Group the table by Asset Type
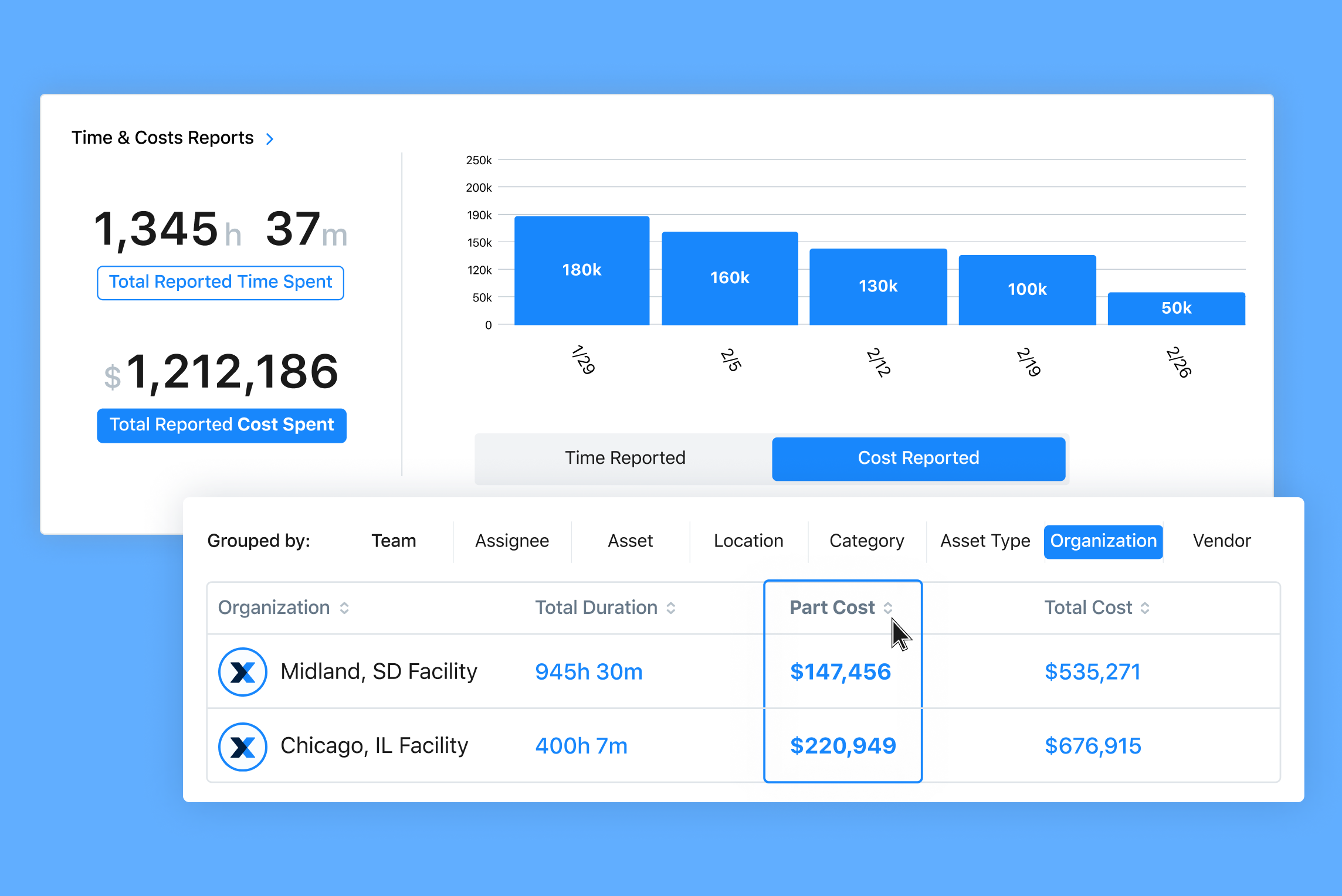Viewport: 1342px width, 896px height. 985,541
